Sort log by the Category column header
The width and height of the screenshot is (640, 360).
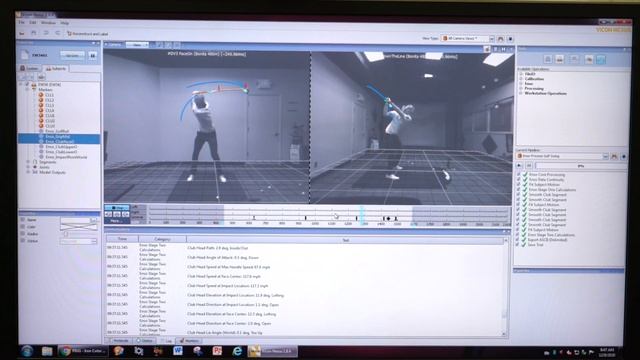point(162,239)
